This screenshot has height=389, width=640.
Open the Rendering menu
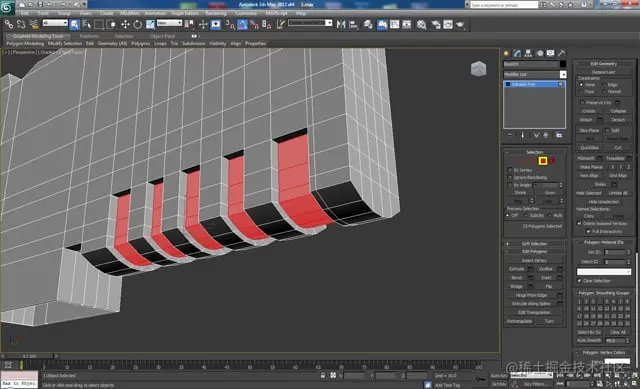216,13
